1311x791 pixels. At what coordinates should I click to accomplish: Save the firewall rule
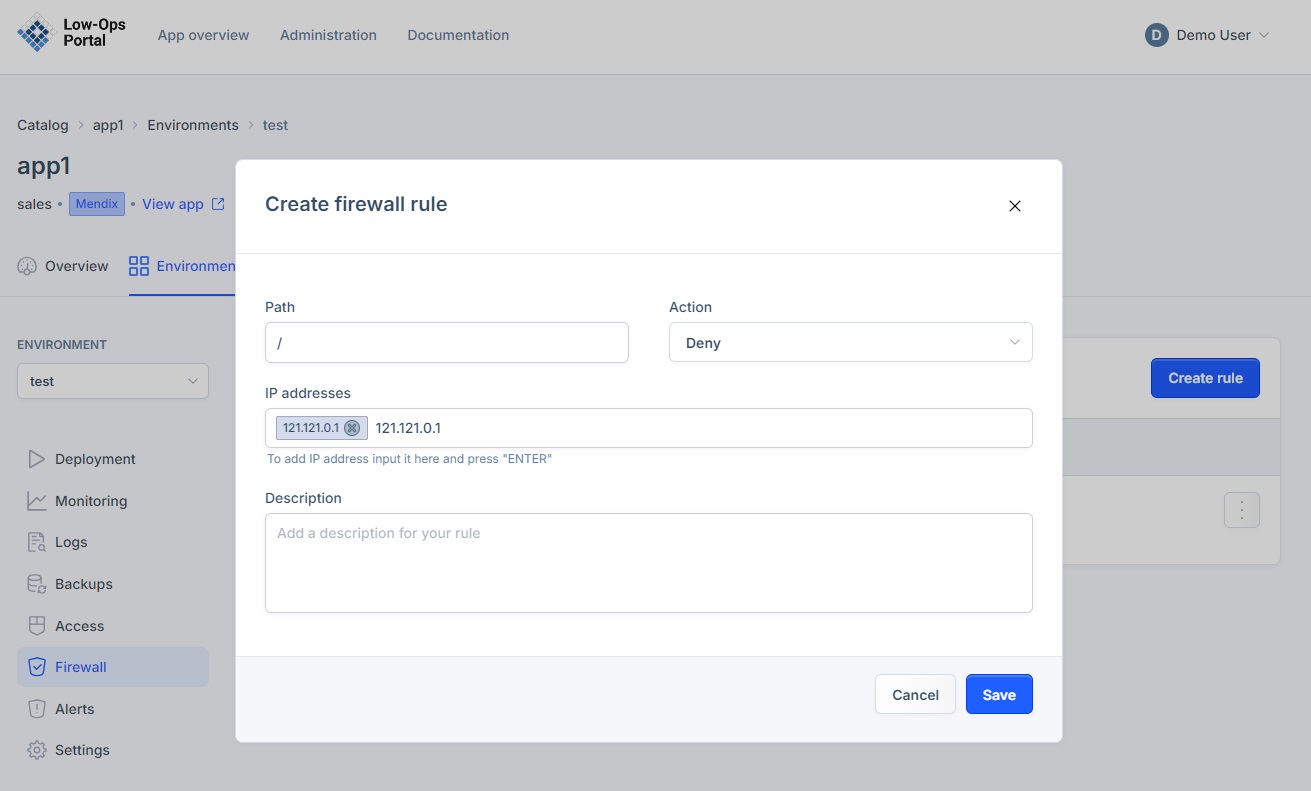[x=999, y=695]
